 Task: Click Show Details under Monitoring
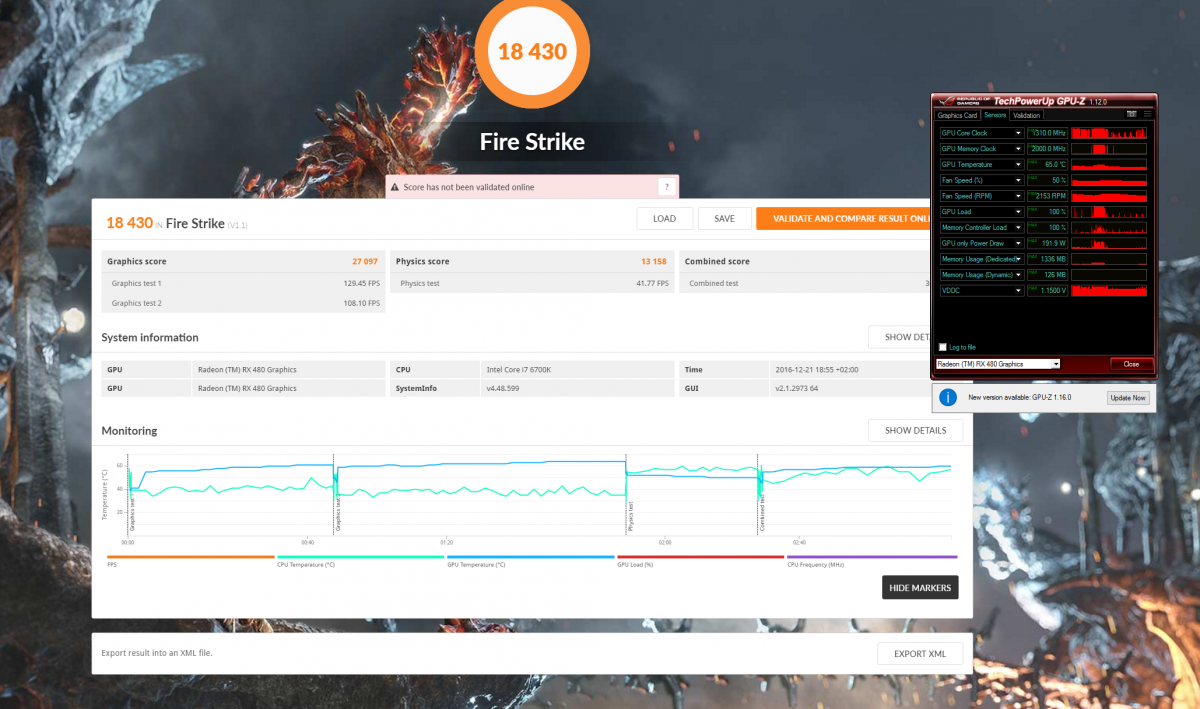[915, 431]
